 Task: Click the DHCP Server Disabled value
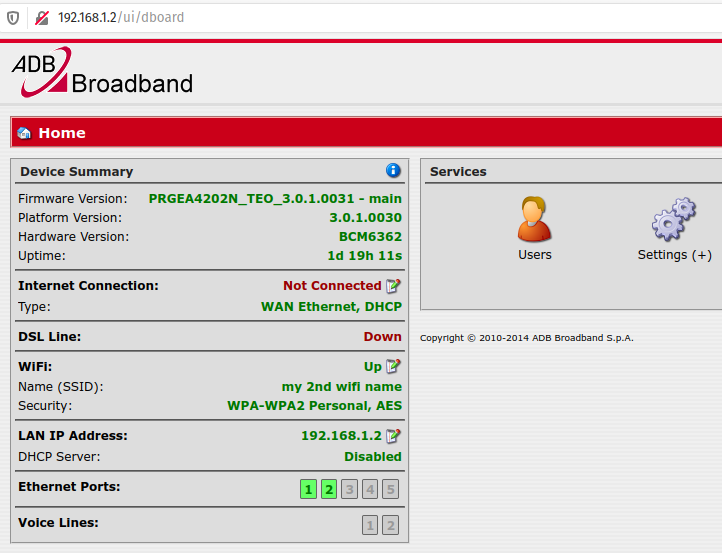[x=373, y=457]
